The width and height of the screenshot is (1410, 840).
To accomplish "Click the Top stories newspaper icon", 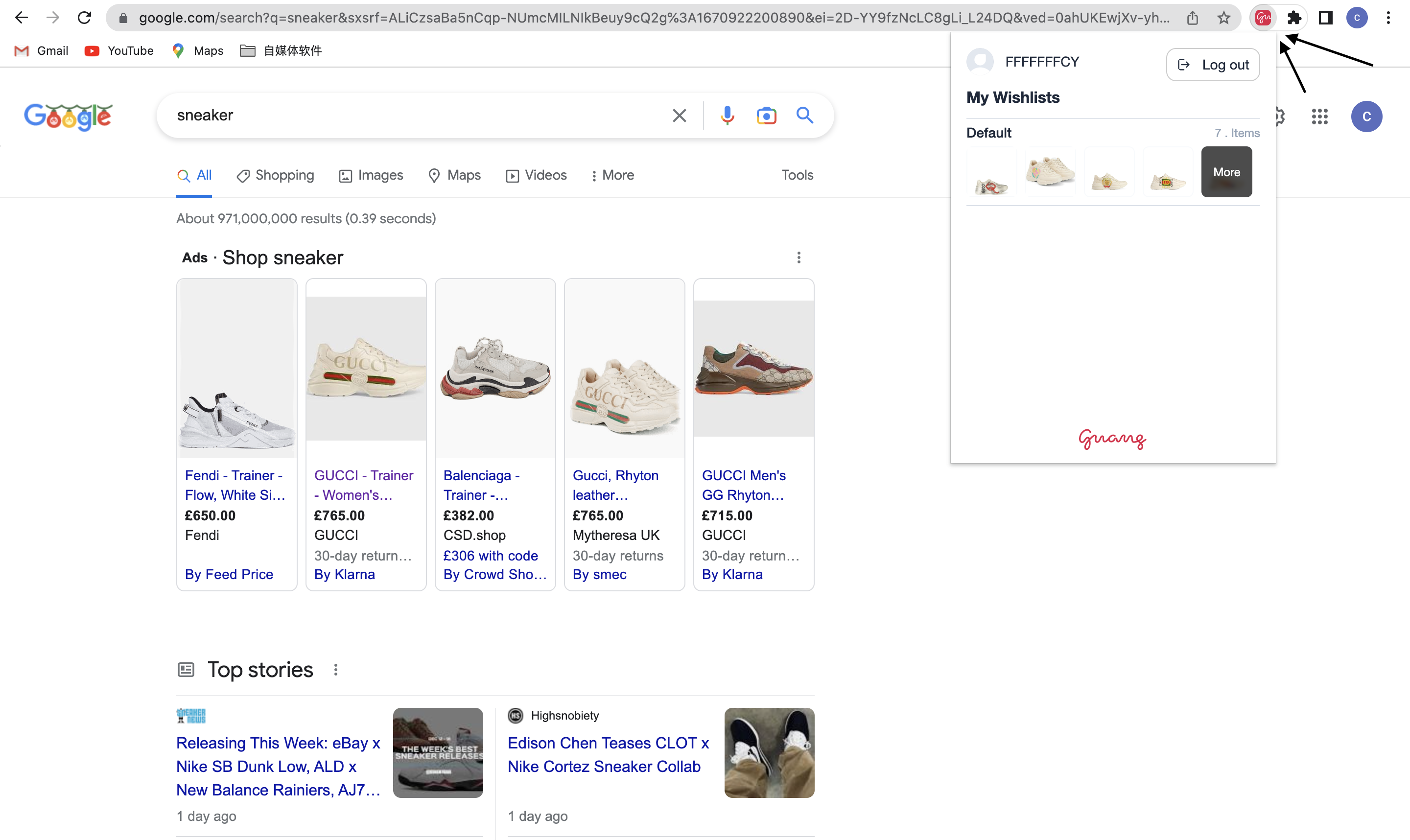I will (x=186, y=670).
